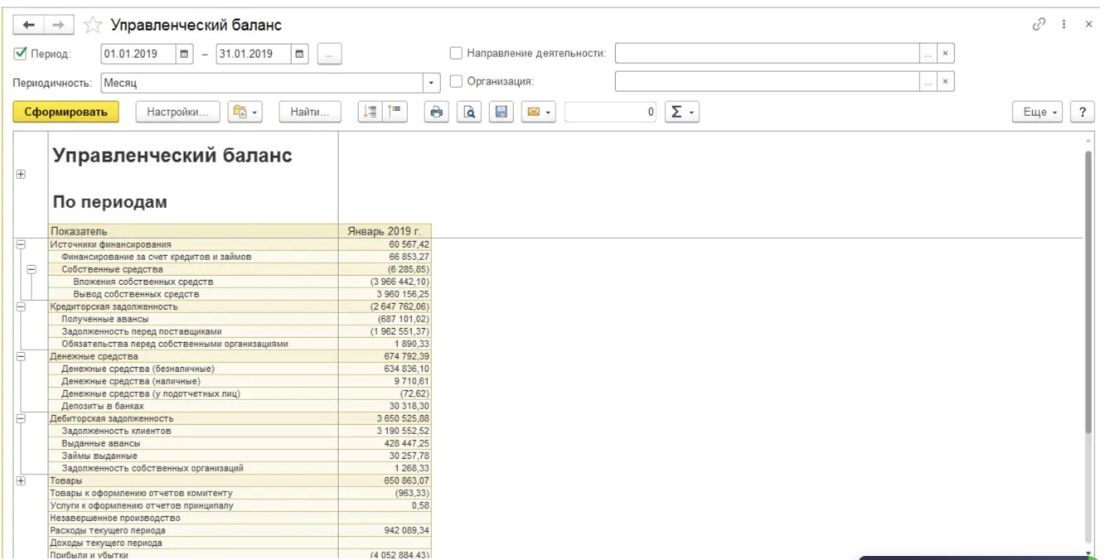This screenshot has height=560, width=1110.
Task: Enable the Организация checkbox
Action: coord(457,82)
